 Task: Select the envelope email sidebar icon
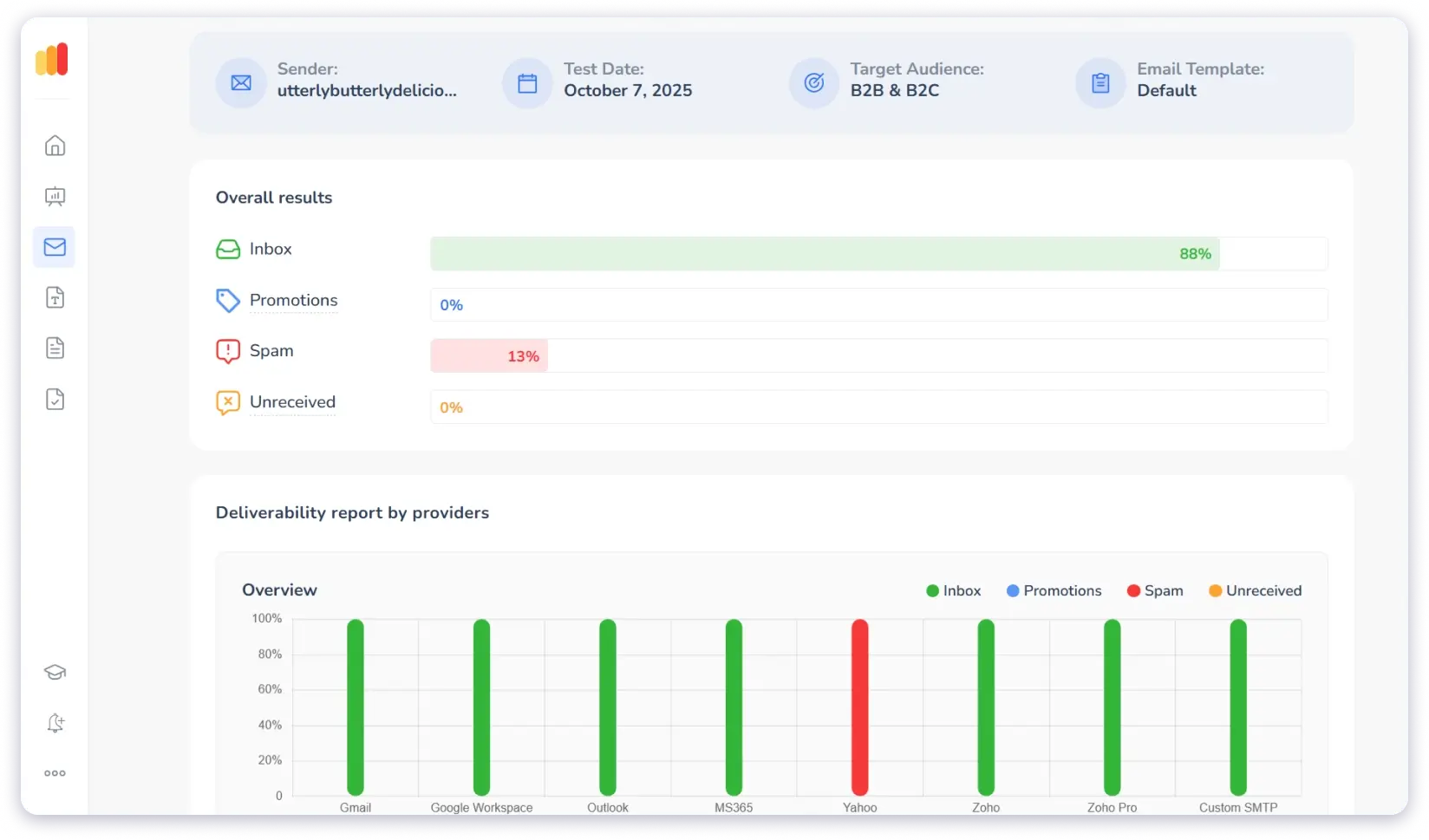[55, 247]
